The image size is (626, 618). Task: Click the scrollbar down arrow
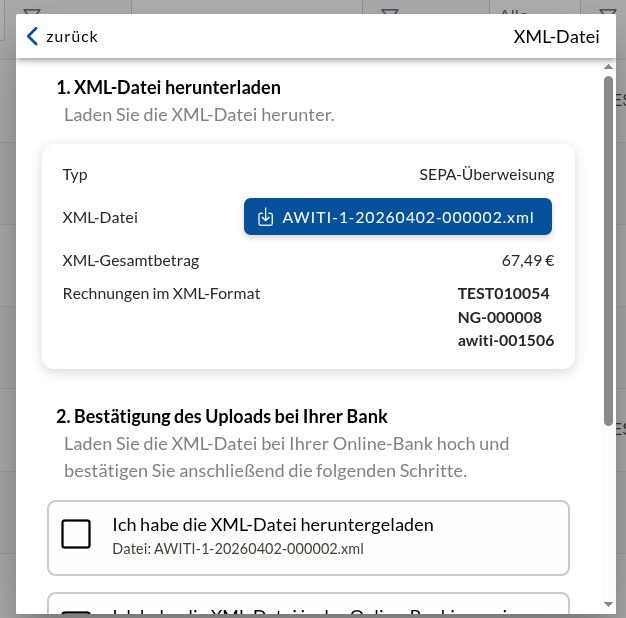click(608, 604)
